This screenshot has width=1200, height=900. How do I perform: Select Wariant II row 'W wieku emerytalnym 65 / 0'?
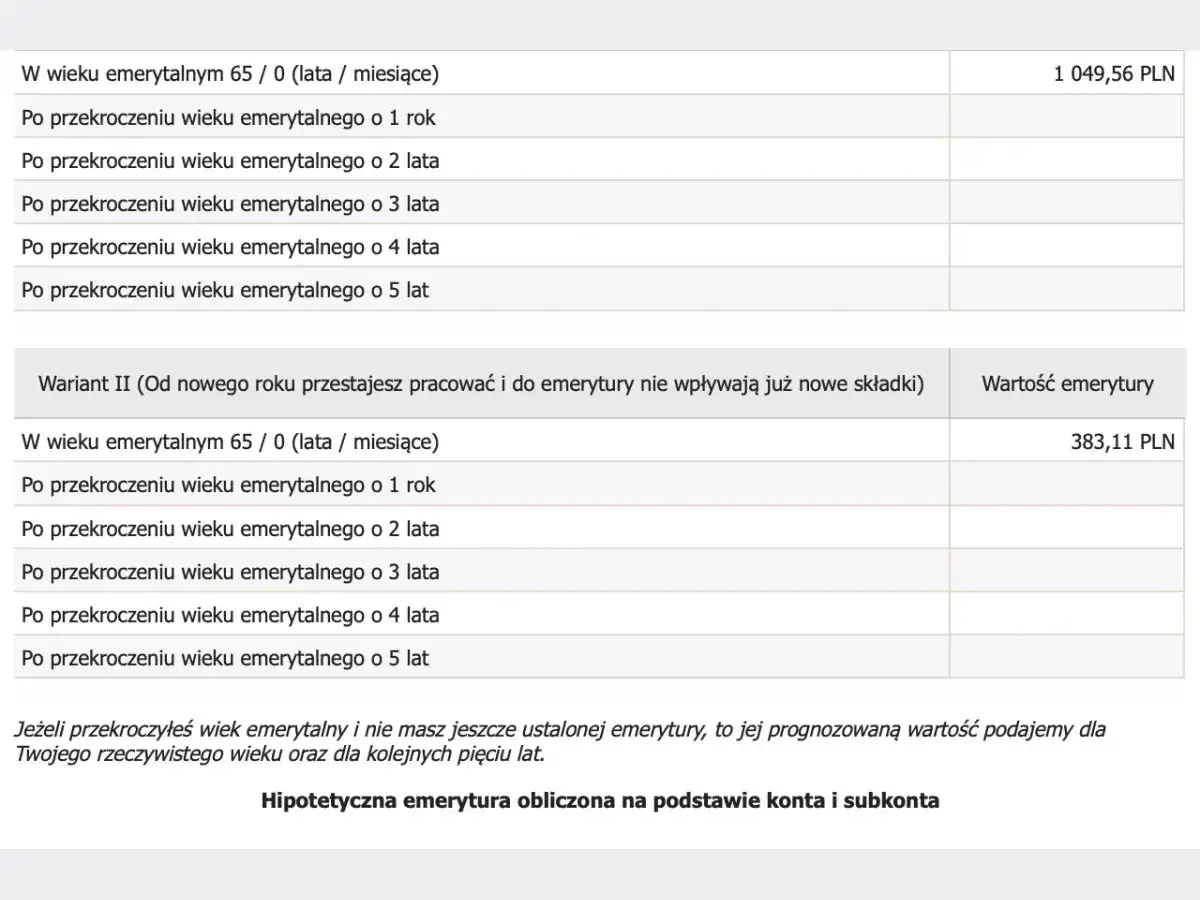click(x=600, y=441)
